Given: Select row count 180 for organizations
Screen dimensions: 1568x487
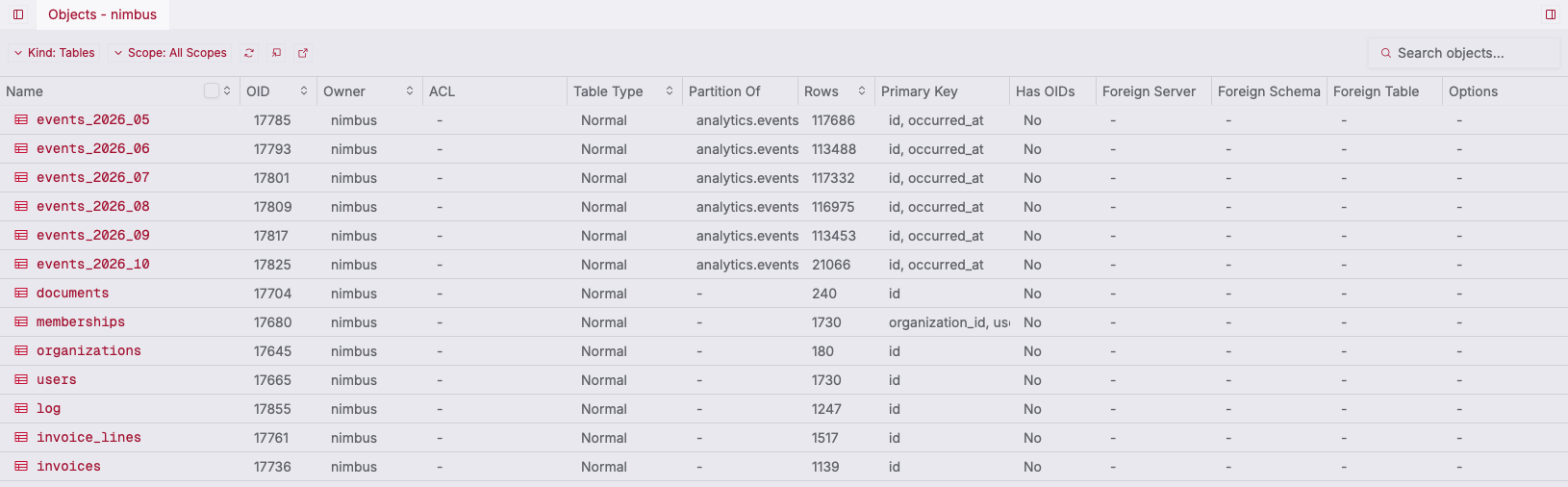Looking at the screenshot, I should (x=822, y=351).
